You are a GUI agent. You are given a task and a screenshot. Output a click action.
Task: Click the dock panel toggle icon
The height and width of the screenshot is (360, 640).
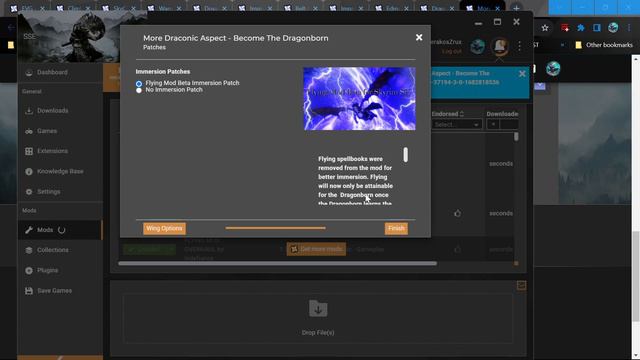click(x=521, y=285)
